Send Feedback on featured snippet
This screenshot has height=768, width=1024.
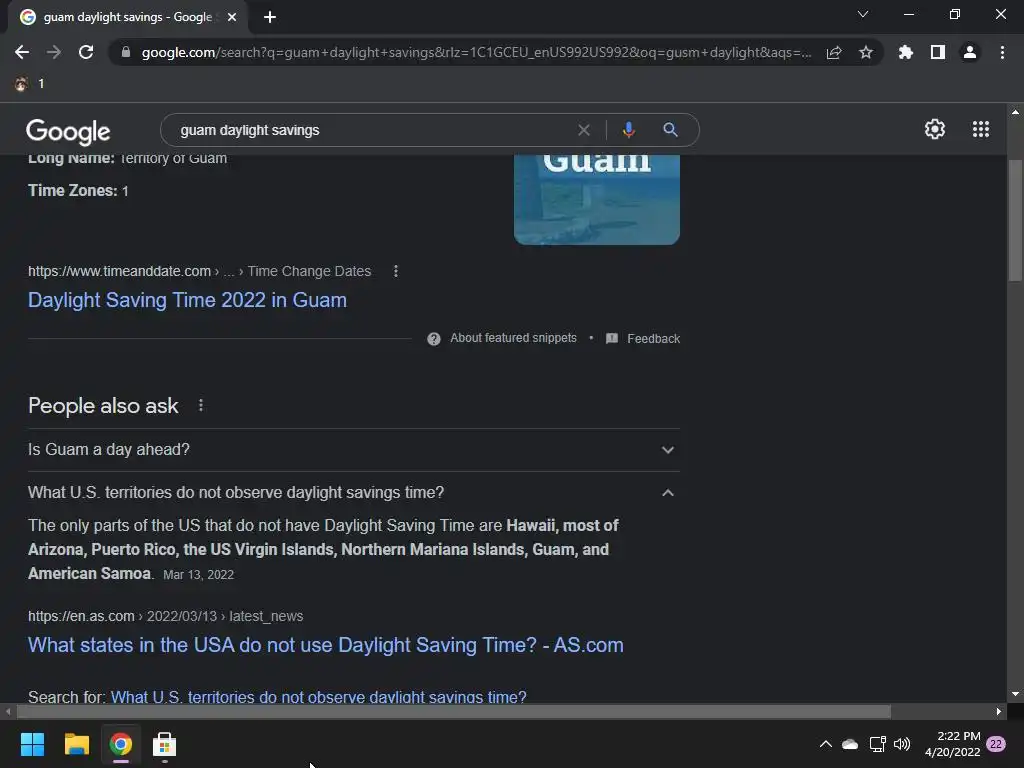[643, 338]
